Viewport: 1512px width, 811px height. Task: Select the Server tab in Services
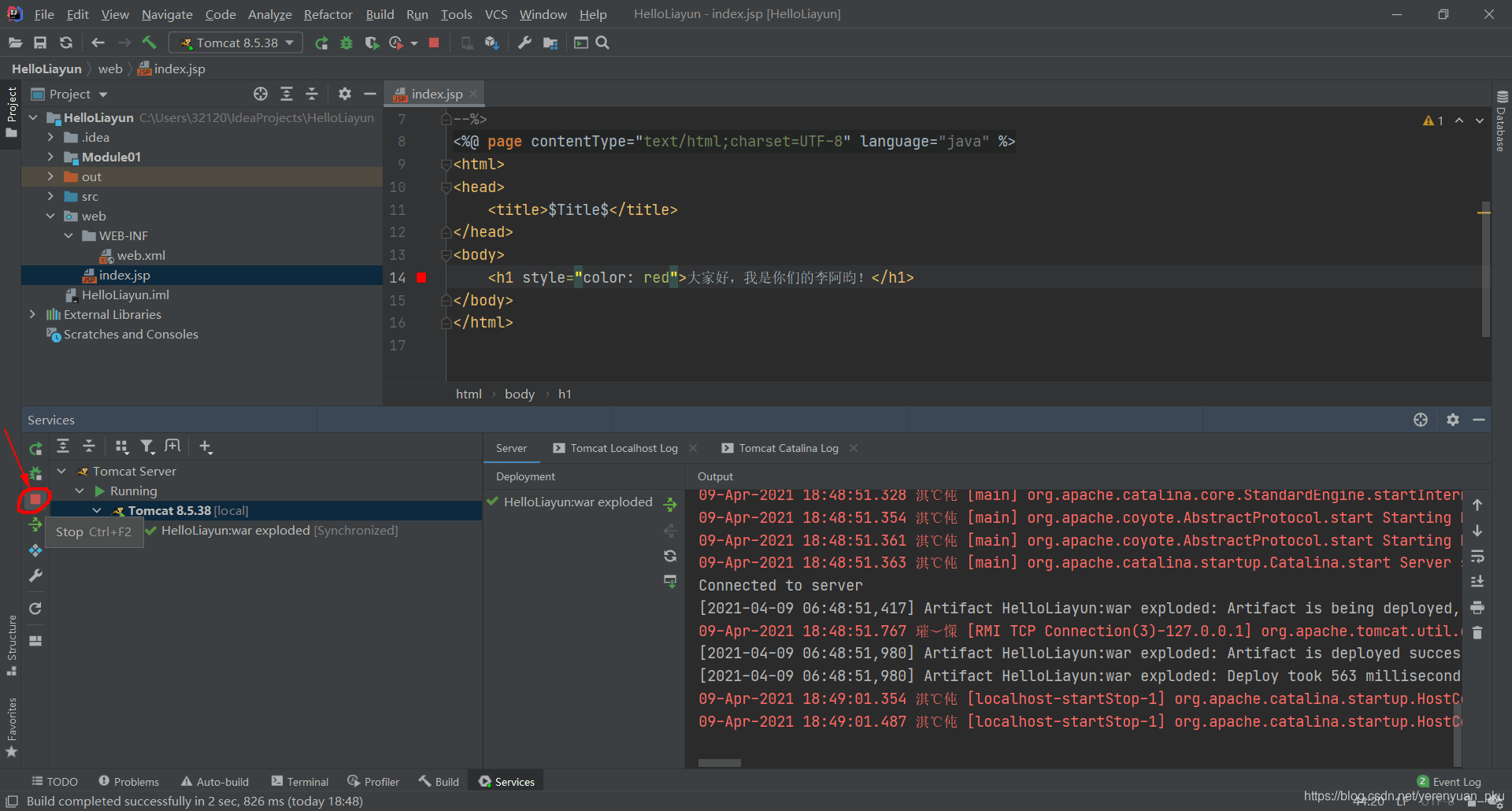(511, 448)
